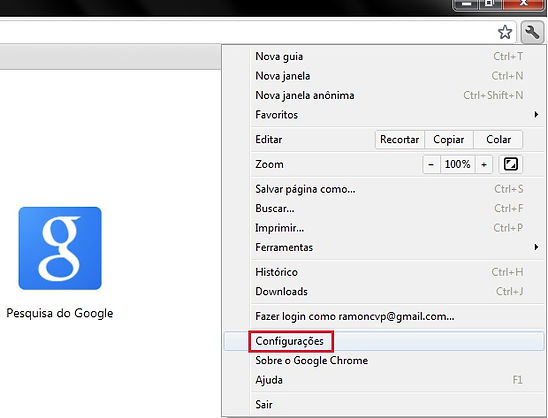Choose Nova janela anônima
The image size is (548, 418).
pyautogui.click(x=384, y=95)
